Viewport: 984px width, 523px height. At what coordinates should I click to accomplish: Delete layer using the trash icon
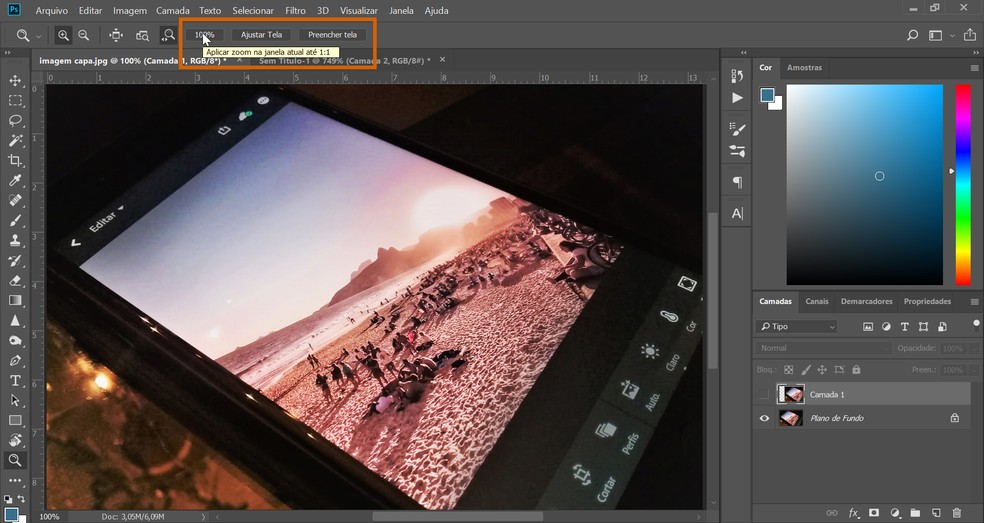click(x=959, y=512)
